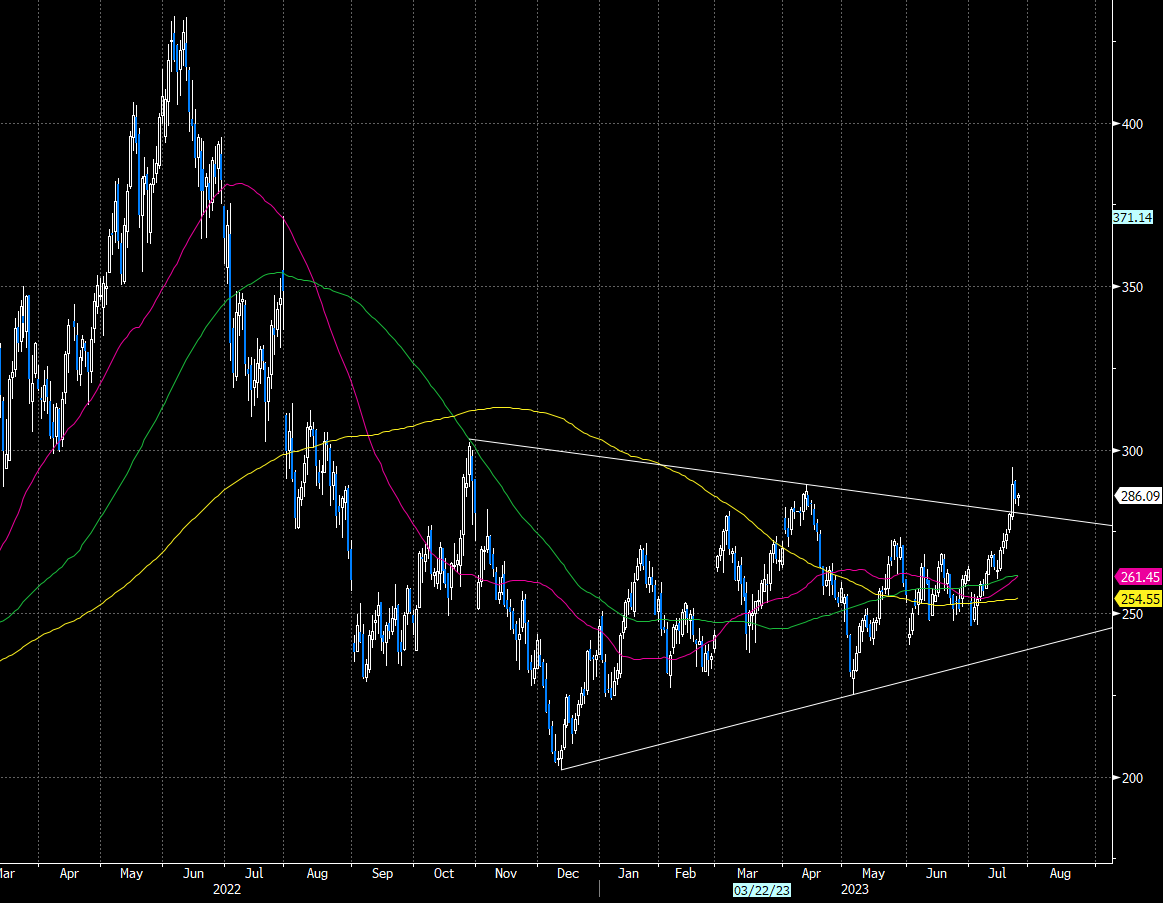
Task: Click the Mar label under 2023
Action: pos(747,873)
